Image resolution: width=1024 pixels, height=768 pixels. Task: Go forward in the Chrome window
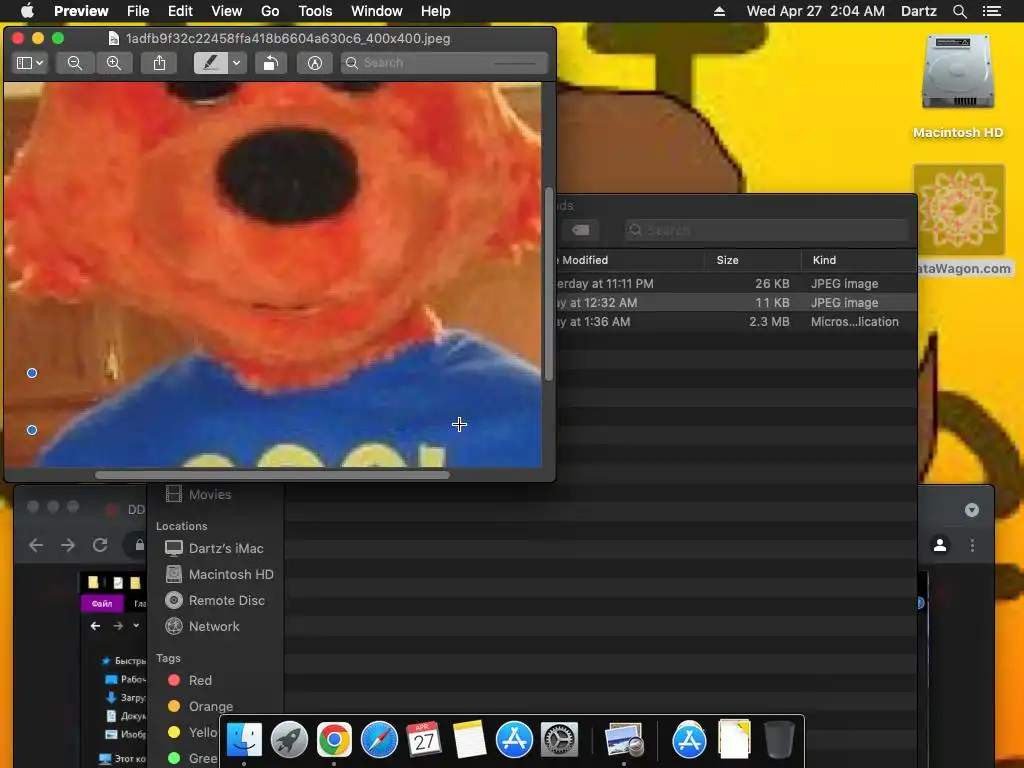[68, 545]
